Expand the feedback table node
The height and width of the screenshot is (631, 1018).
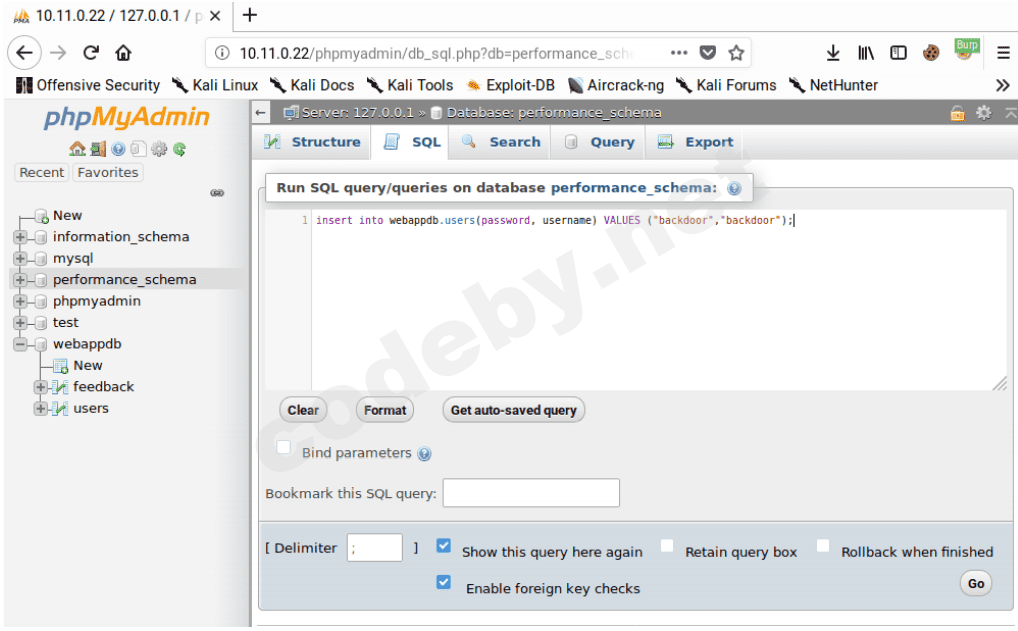coord(41,387)
